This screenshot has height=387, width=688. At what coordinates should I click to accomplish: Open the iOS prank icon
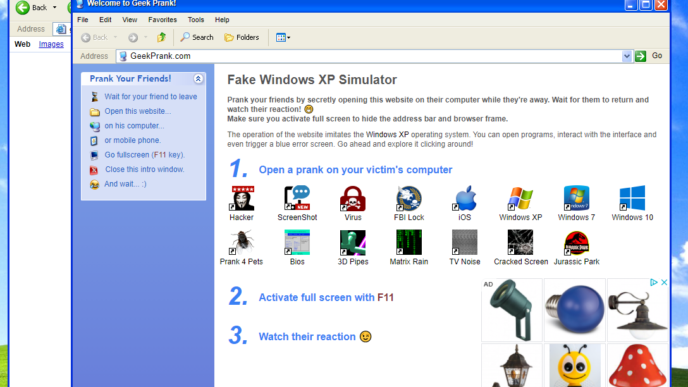click(465, 198)
